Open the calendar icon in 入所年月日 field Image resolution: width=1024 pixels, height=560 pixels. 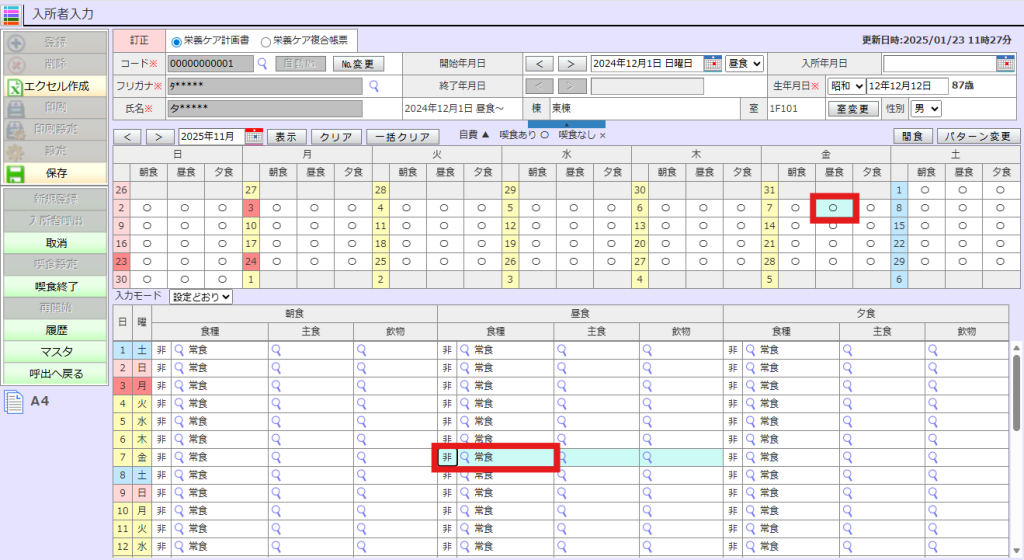point(1004,63)
